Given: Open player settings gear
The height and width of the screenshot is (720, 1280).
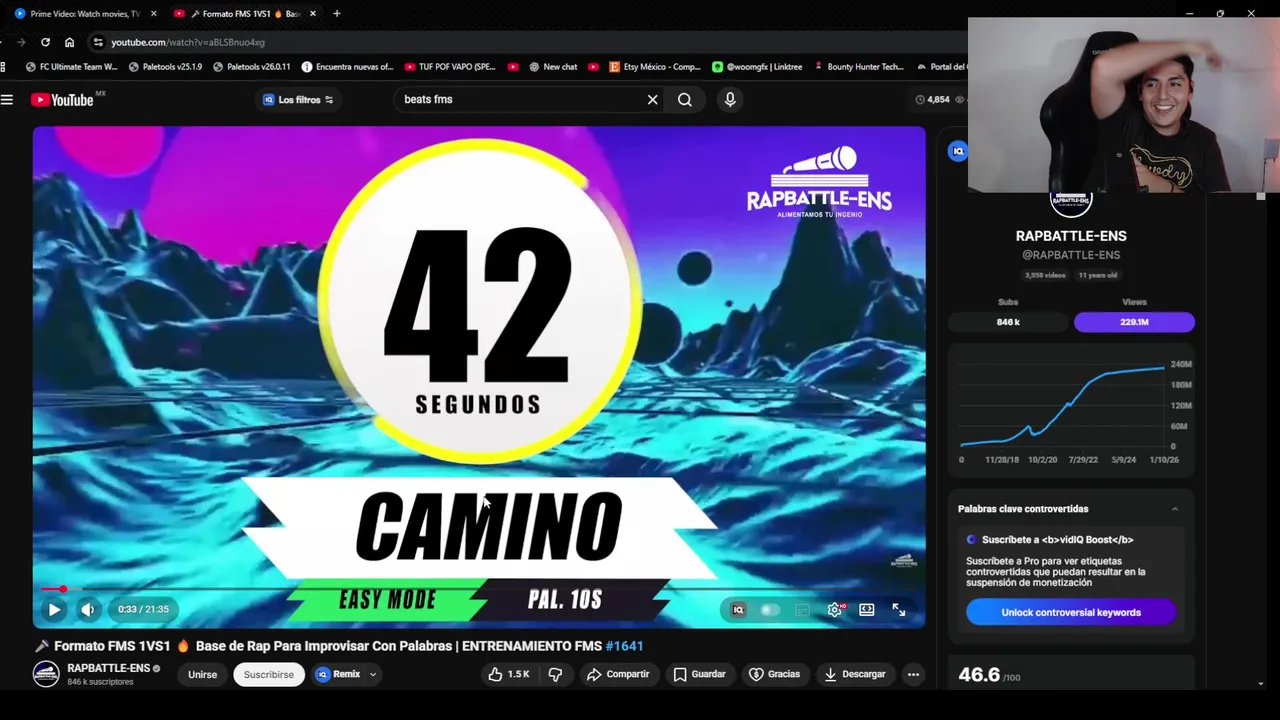Looking at the screenshot, I should 834,610.
